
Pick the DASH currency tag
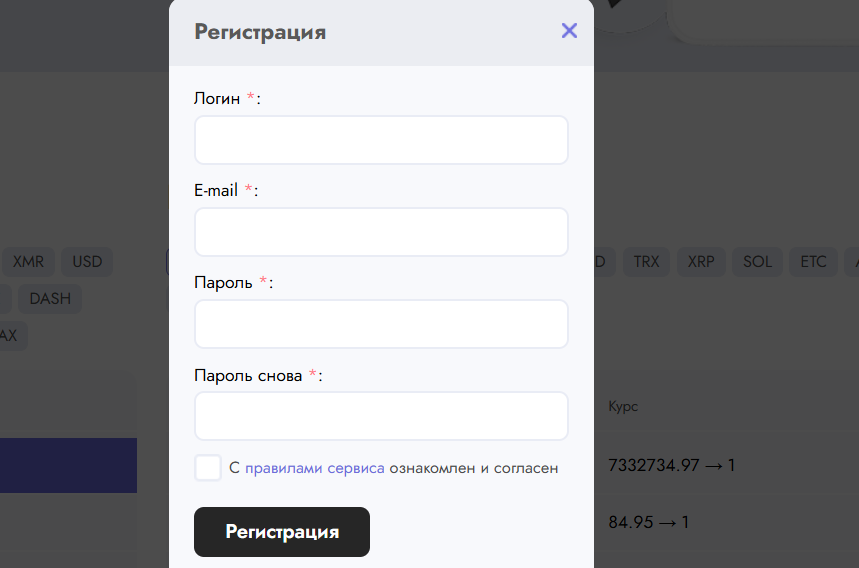pyautogui.click(x=50, y=298)
